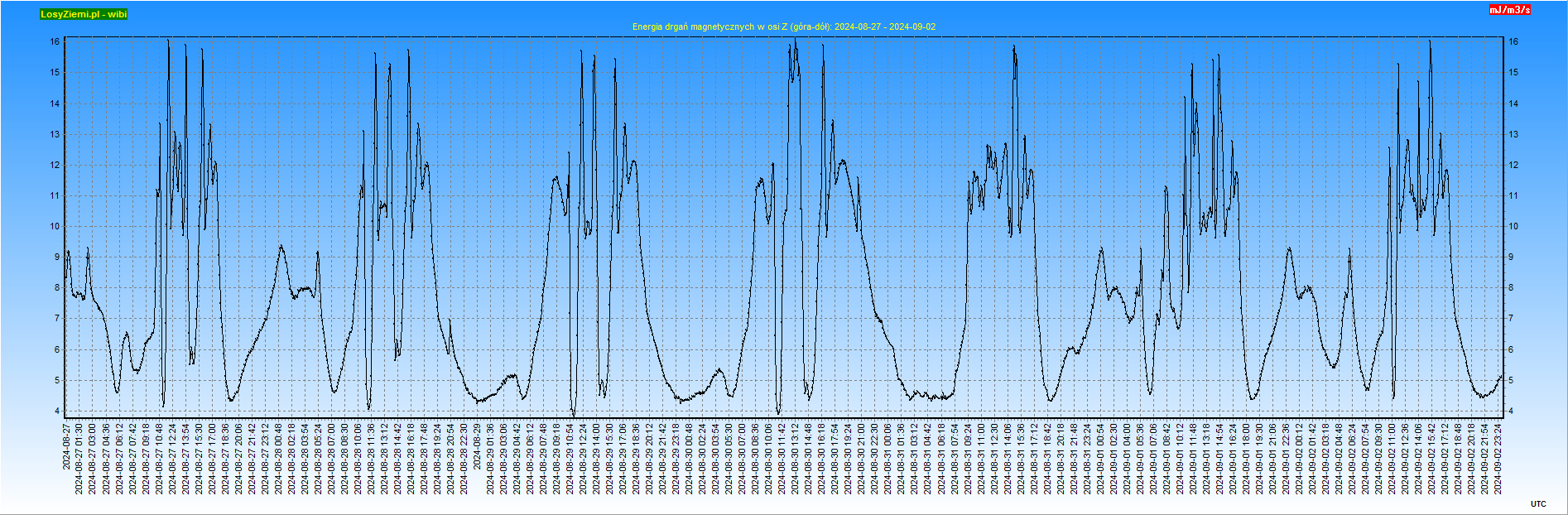Click left Y-axis value 4

[x=57, y=412]
